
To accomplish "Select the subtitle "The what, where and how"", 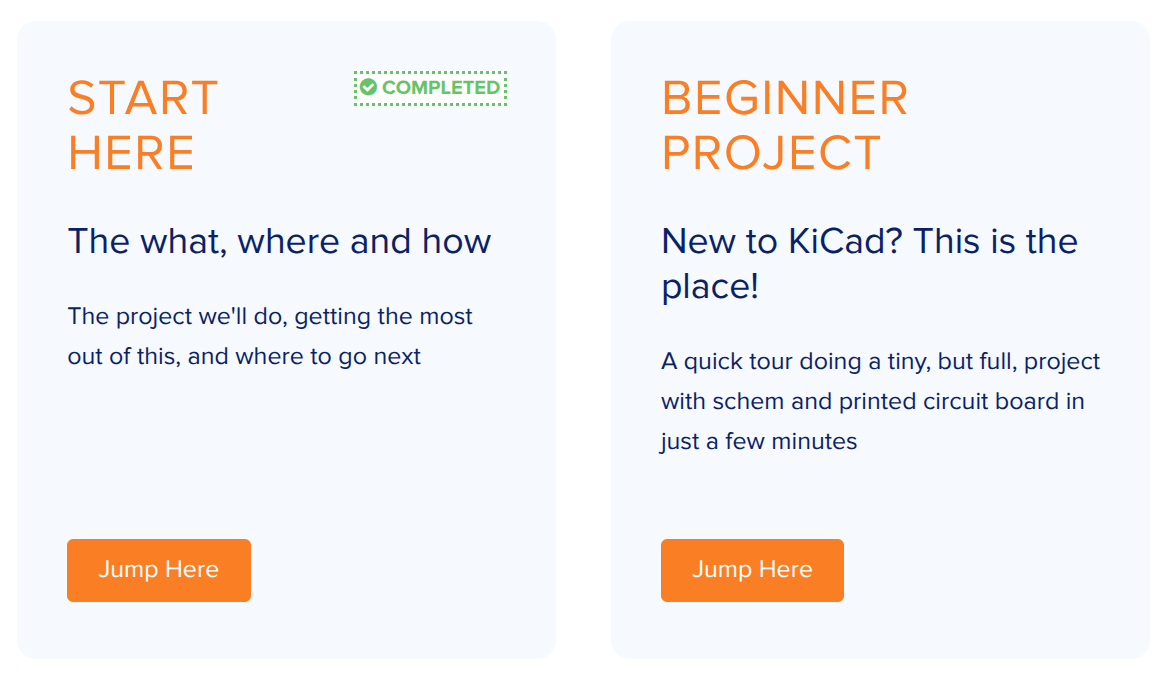I will click(279, 241).
